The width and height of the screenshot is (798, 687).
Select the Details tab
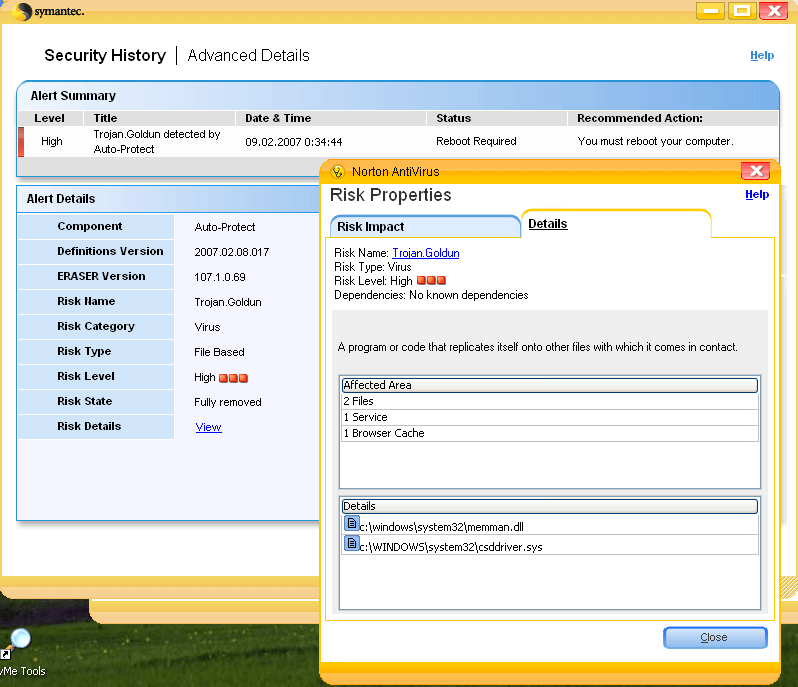pos(548,224)
